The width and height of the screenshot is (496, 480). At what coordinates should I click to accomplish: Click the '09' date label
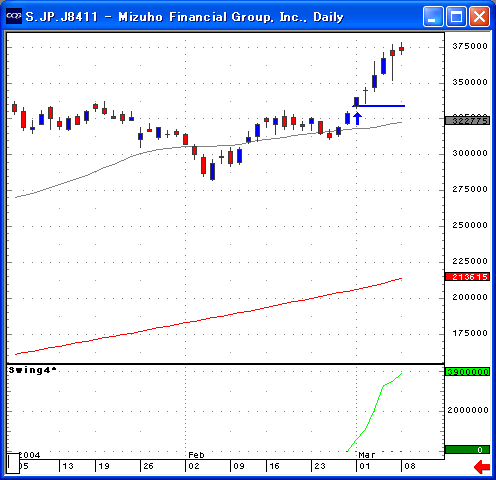click(239, 466)
